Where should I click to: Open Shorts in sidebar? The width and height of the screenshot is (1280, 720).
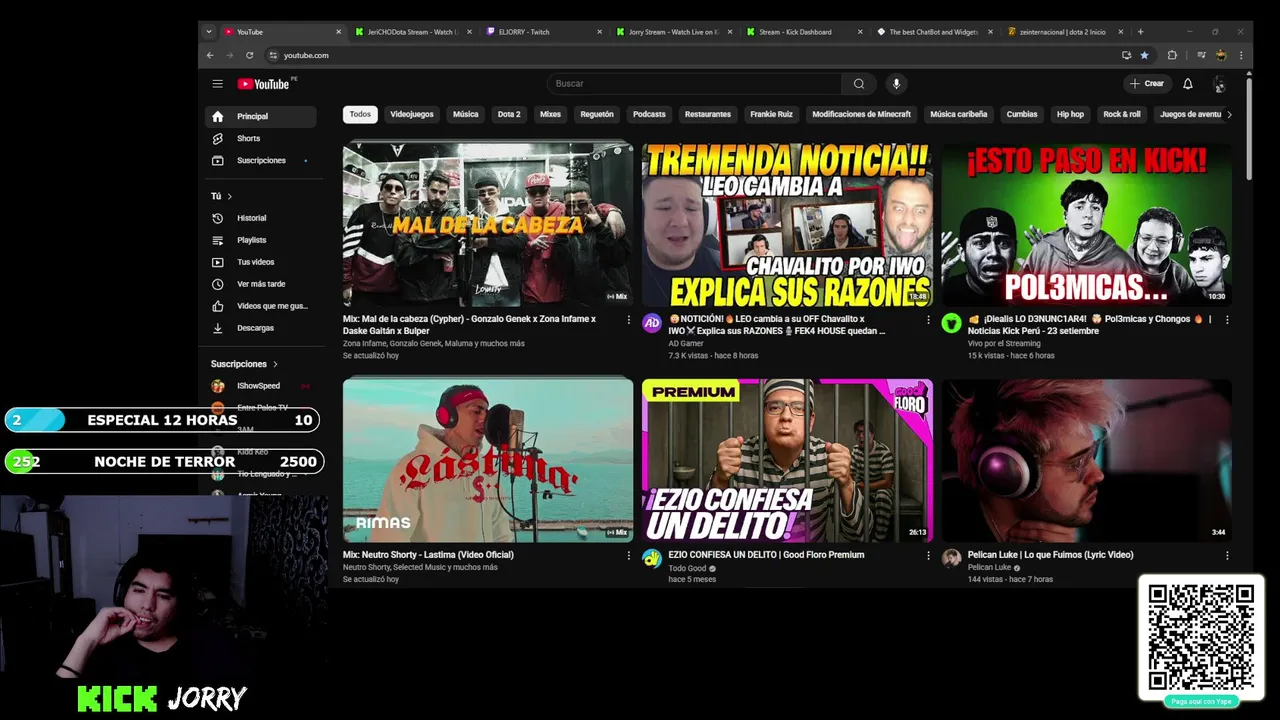click(261, 139)
